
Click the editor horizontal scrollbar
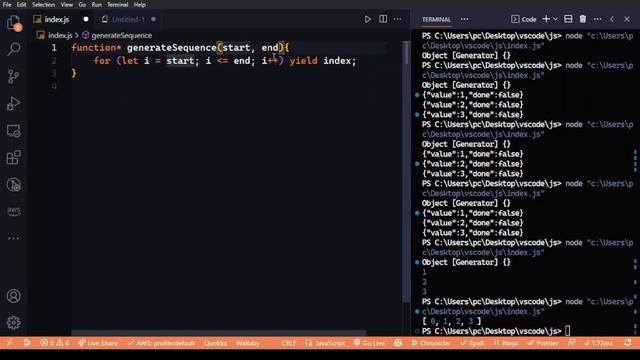[x=218, y=333]
